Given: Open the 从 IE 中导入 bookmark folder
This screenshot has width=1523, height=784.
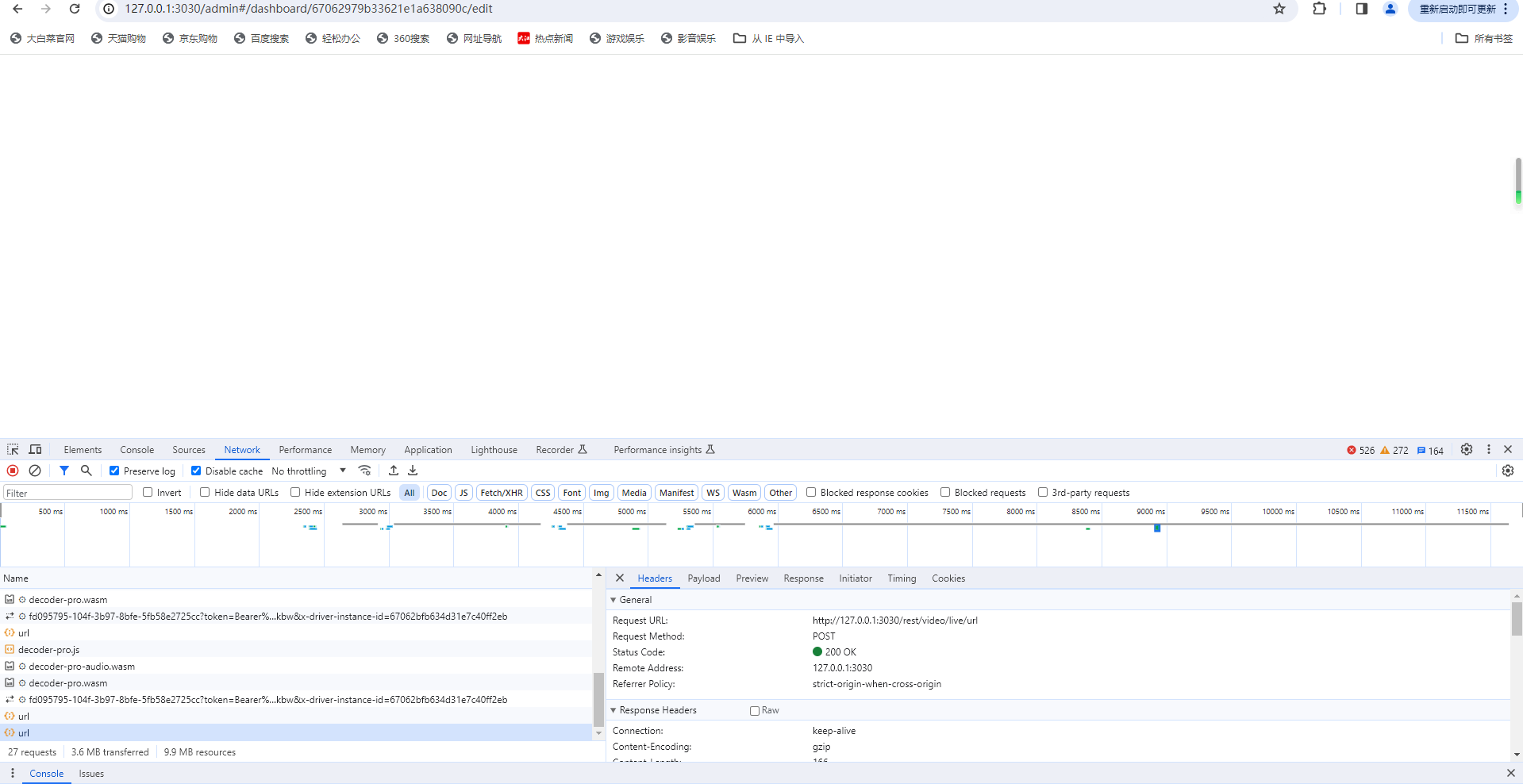Looking at the screenshot, I should point(768,38).
